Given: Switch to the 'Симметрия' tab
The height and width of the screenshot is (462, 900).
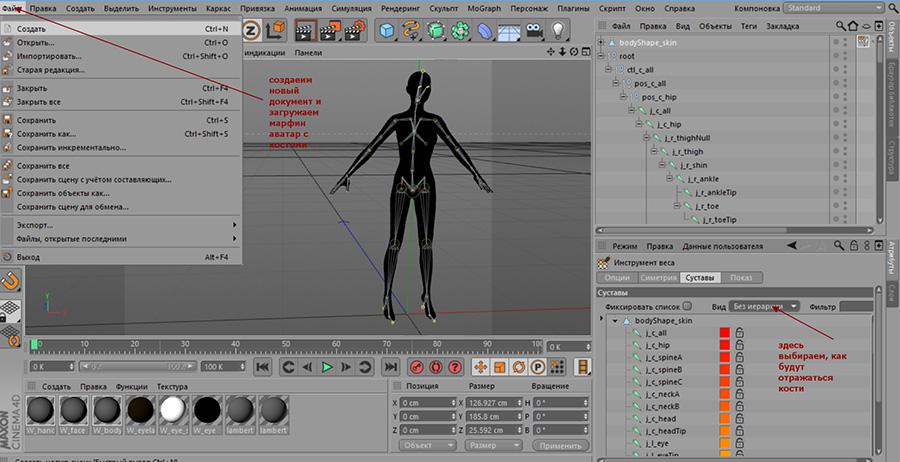Looking at the screenshot, I should tap(659, 277).
